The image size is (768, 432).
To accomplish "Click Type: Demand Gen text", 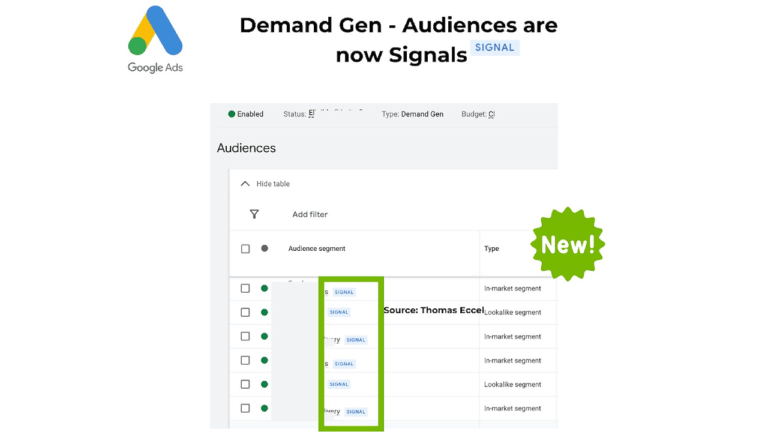I will click(412, 114).
